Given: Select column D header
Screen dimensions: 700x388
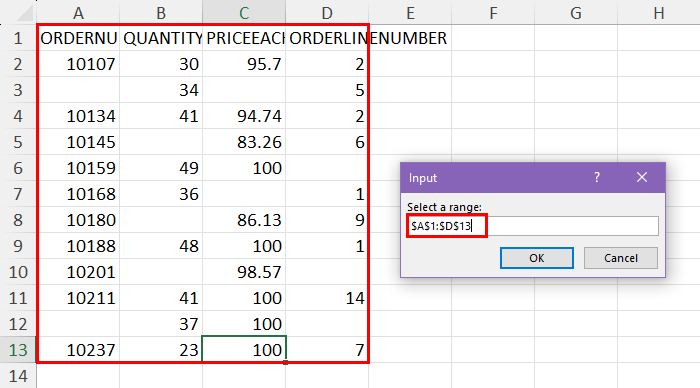Looking at the screenshot, I should [x=327, y=13].
